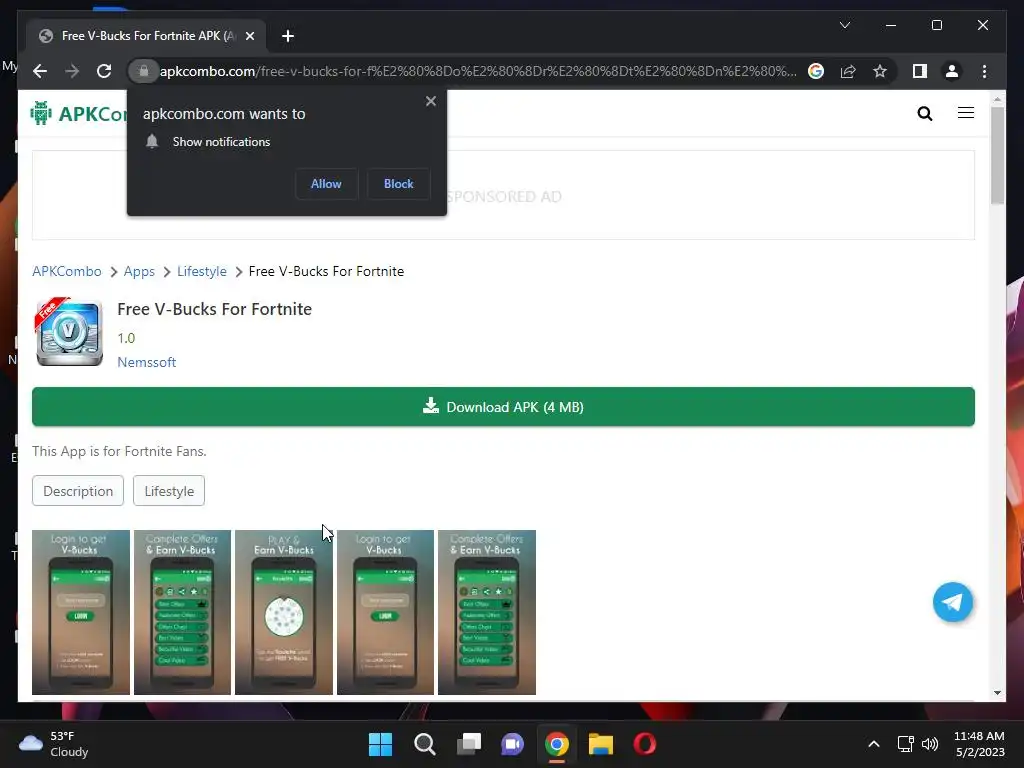1024x768 pixels.
Task: View site information via lock icon
Action: coord(144,71)
